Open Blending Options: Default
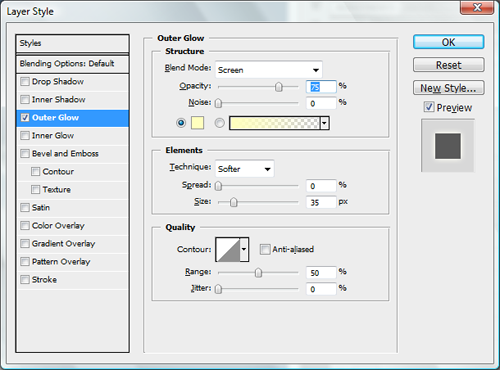Screen dimensions: 500x370 pyautogui.click(x=72, y=64)
